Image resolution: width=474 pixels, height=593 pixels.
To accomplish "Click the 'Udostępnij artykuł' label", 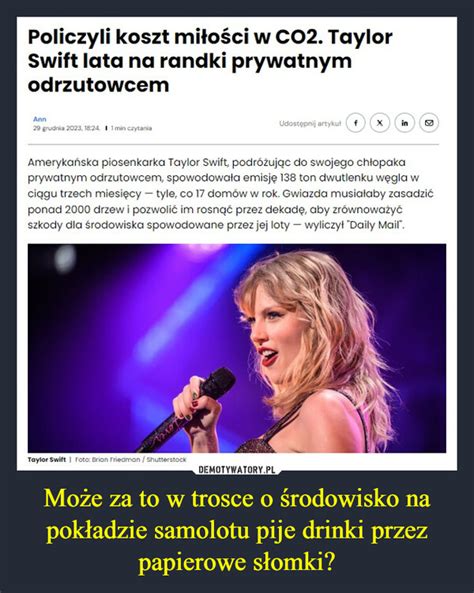I will coord(310,123).
